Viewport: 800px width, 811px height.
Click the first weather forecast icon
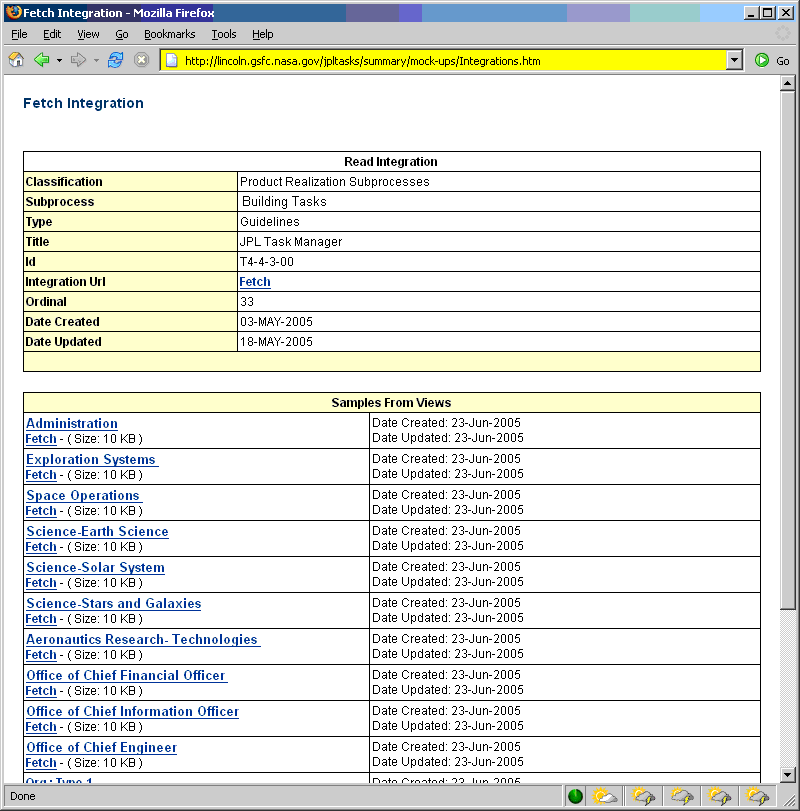point(605,796)
